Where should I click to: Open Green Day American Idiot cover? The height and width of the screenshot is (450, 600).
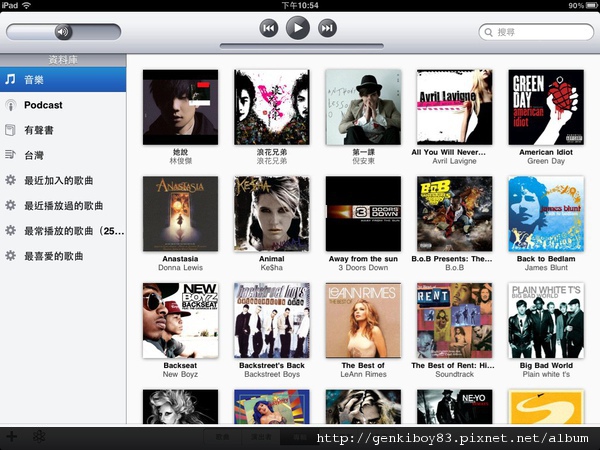546,107
